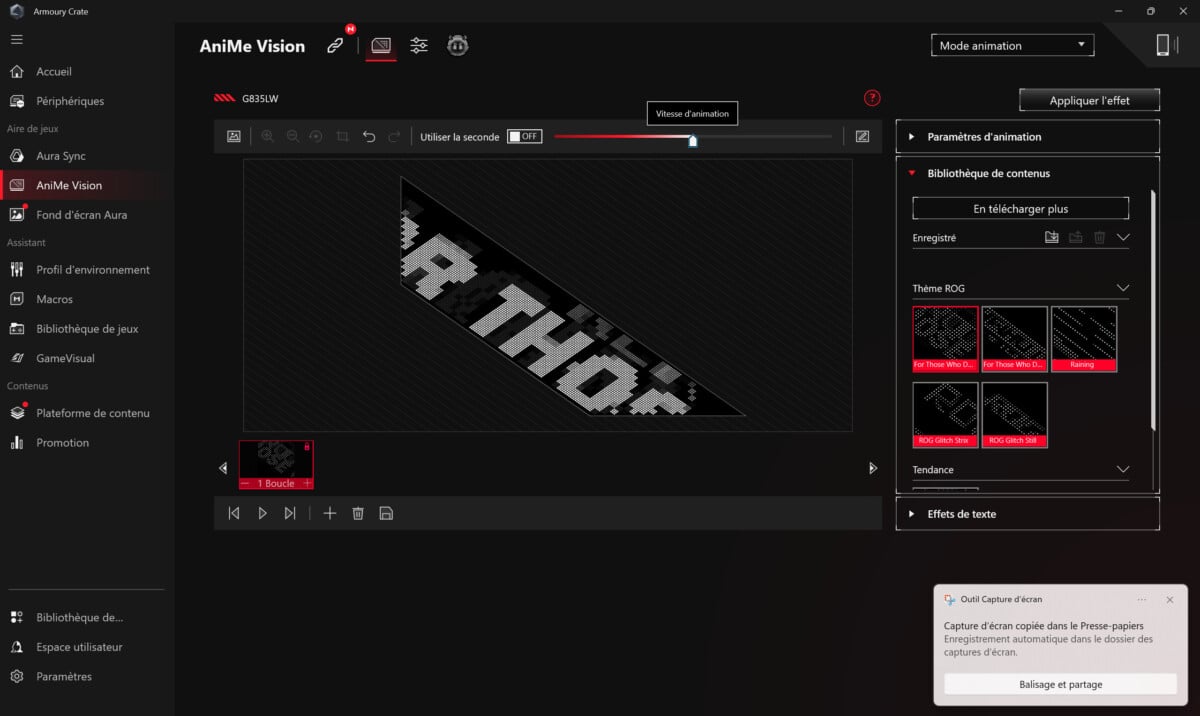This screenshot has width=1200, height=716.
Task: Click the add frame plus icon
Action: tap(330, 513)
